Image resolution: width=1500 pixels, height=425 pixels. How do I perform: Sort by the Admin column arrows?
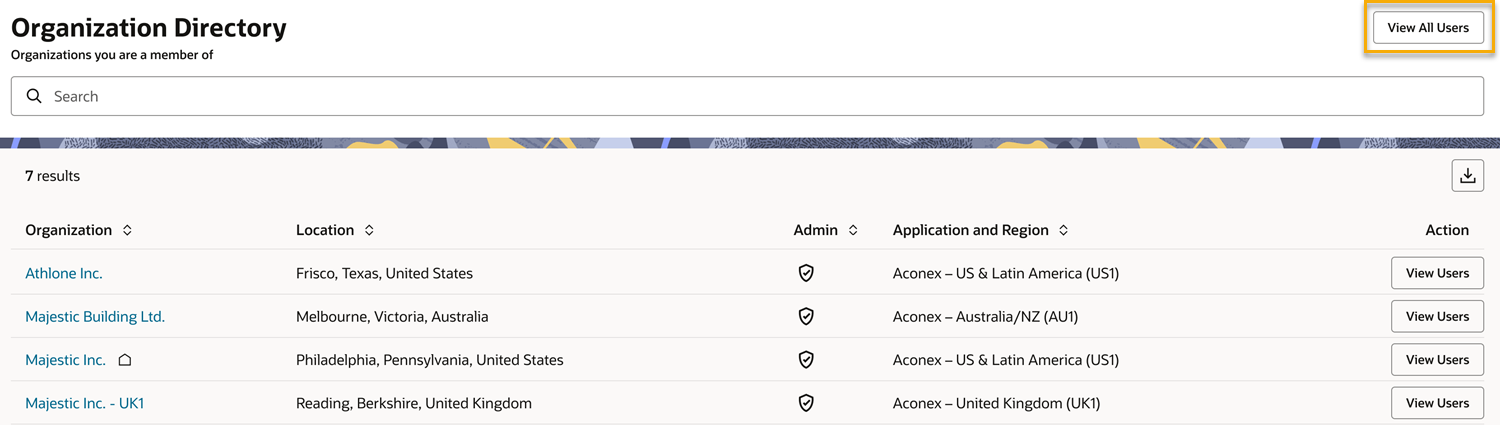(x=853, y=230)
